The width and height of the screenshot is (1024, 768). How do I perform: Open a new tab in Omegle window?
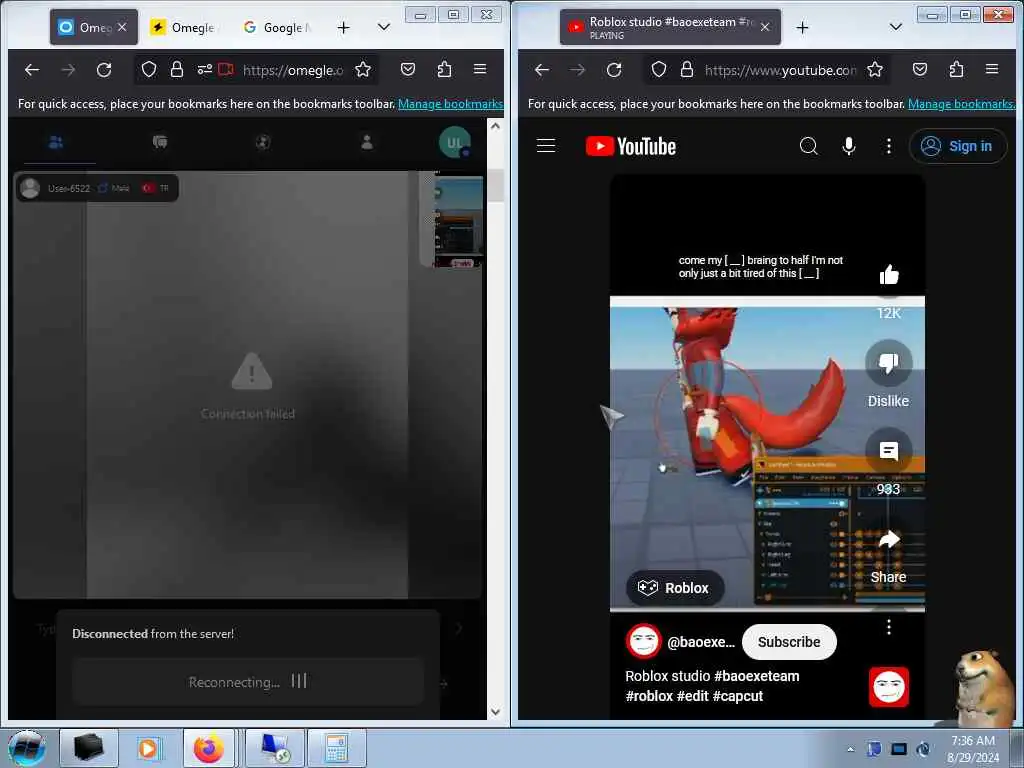344,27
